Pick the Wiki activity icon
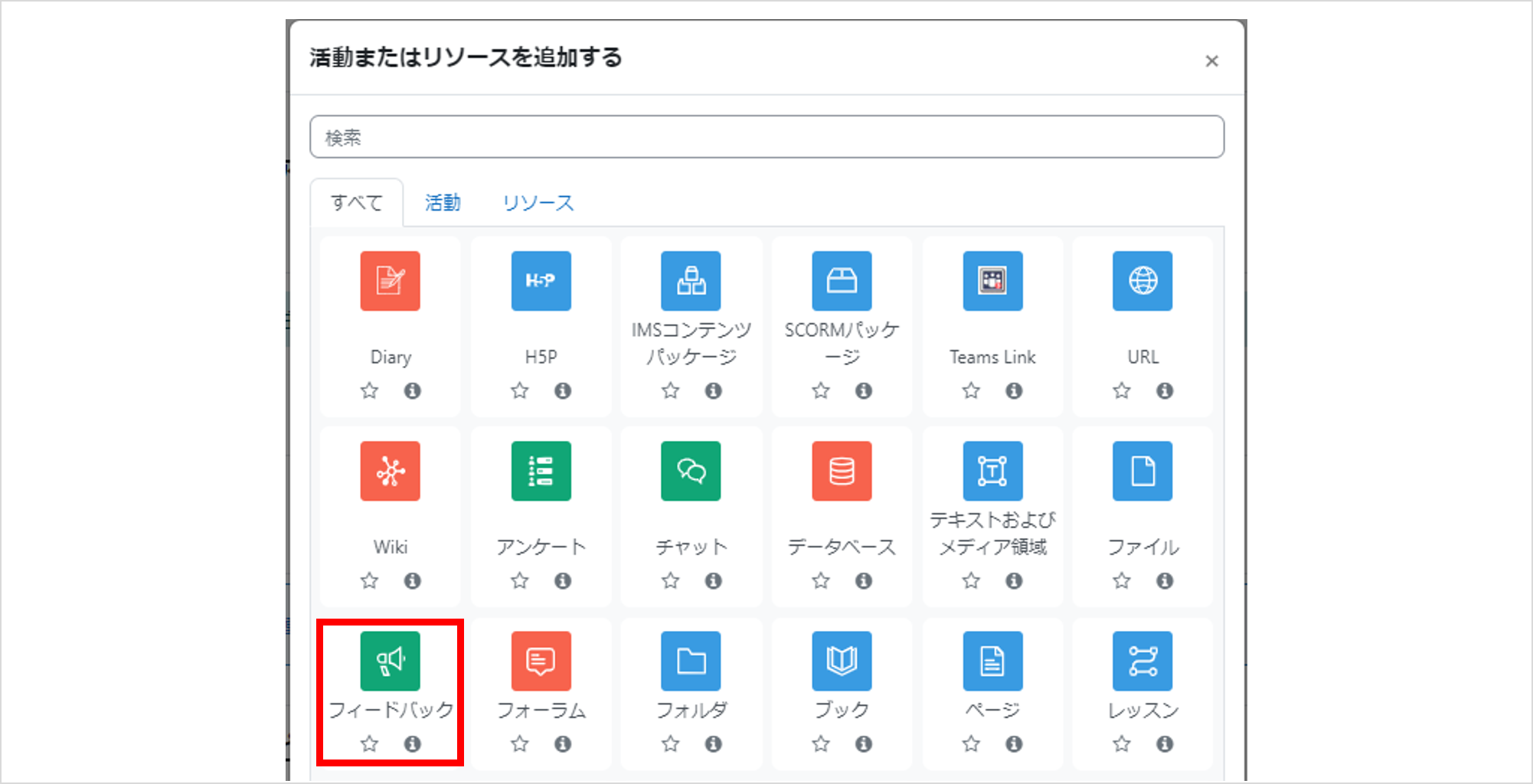 click(391, 471)
